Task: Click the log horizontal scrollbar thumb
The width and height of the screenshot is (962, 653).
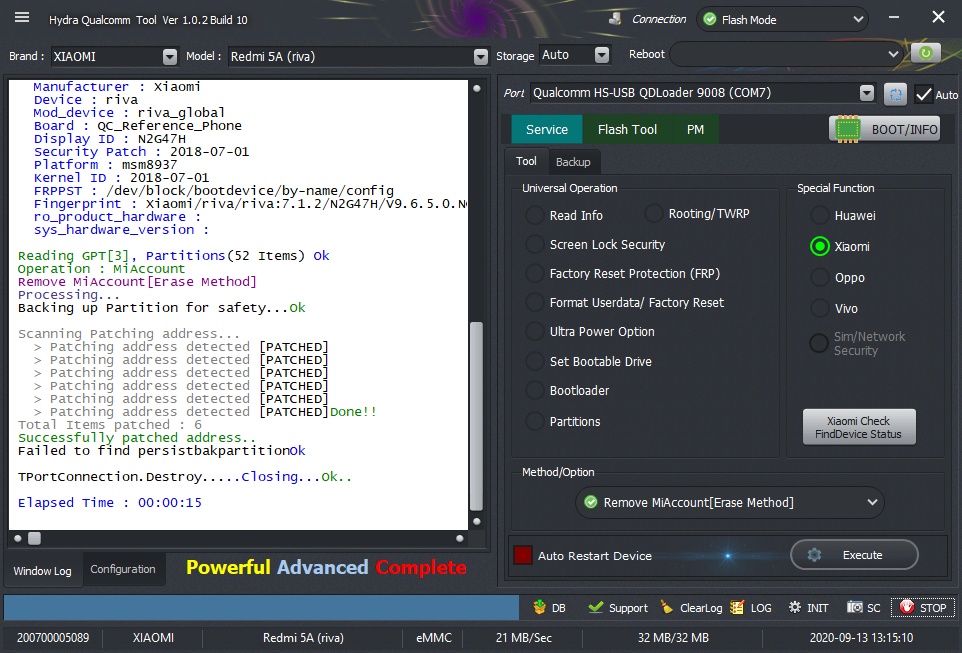Action: (34, 538)
